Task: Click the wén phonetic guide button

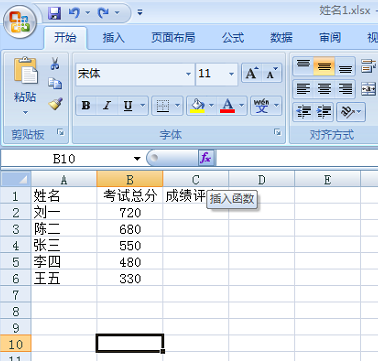Action: point(261,106)
